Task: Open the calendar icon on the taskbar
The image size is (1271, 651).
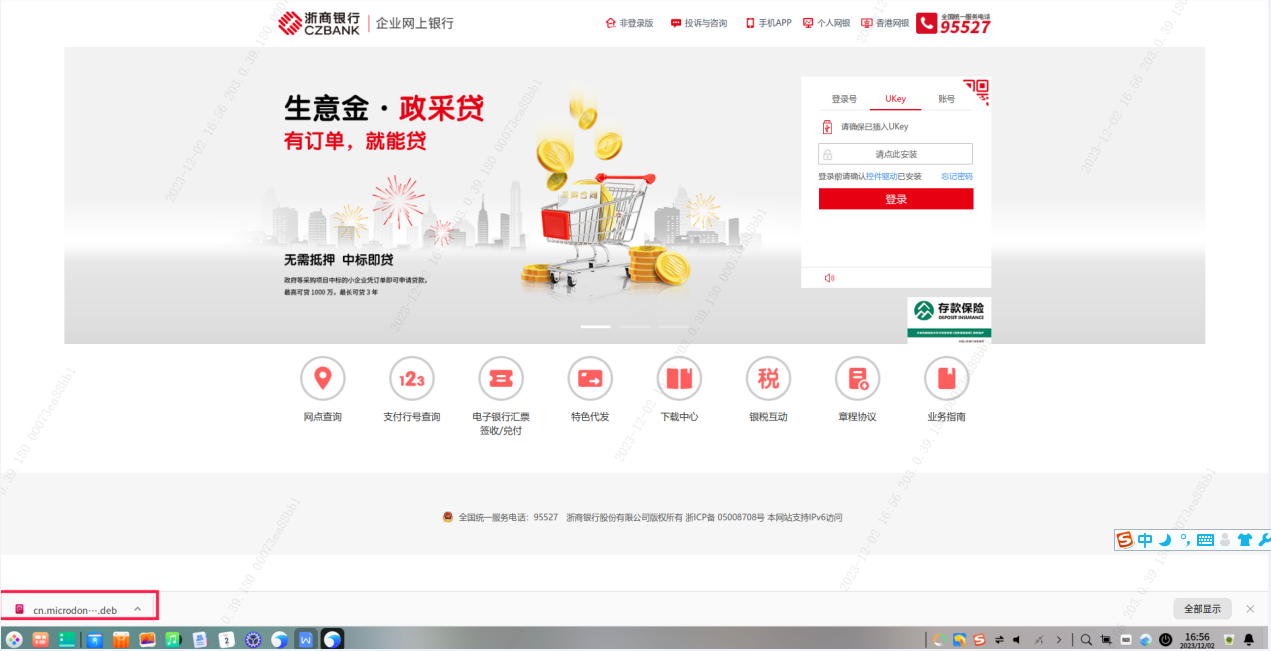Action: pyautogui.click(x=226, y=639)
